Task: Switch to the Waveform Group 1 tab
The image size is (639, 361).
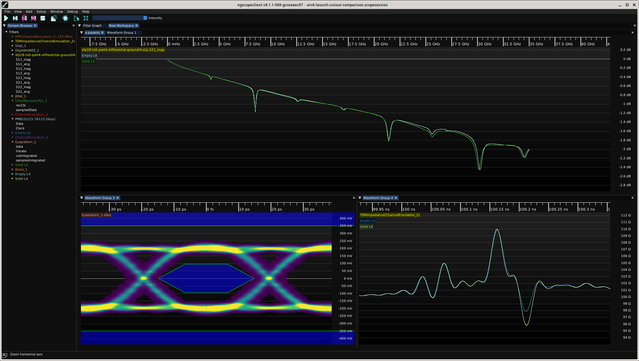Action: [121, 32]
